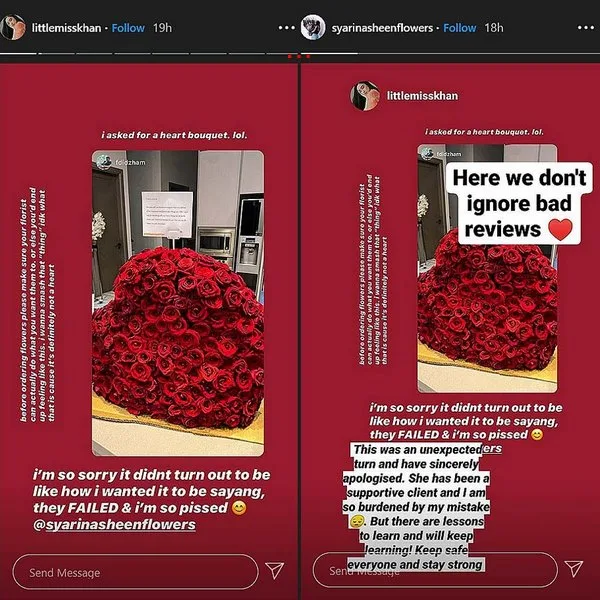Open littlemisskhan profile avatar in left story header
The image size is (600, 600).
pyautogui.click(x=13, y=28)
